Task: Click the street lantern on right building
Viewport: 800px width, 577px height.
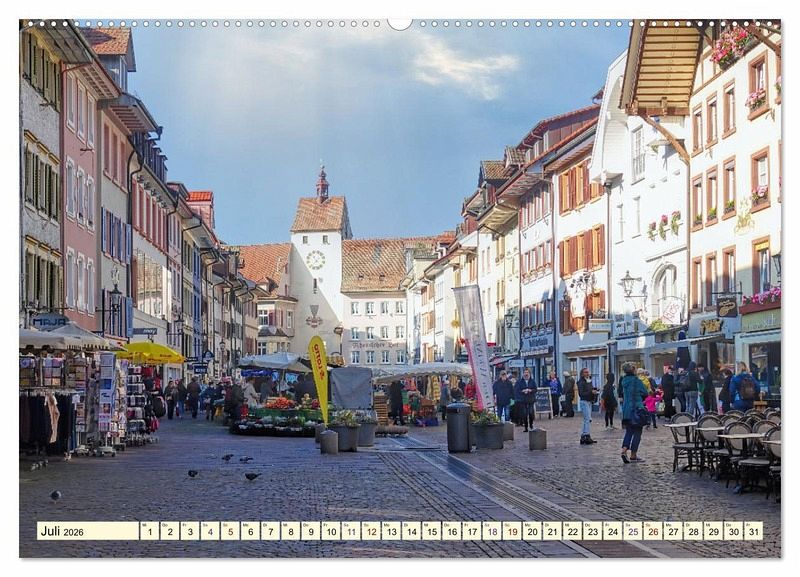Action: click(628, 285)
